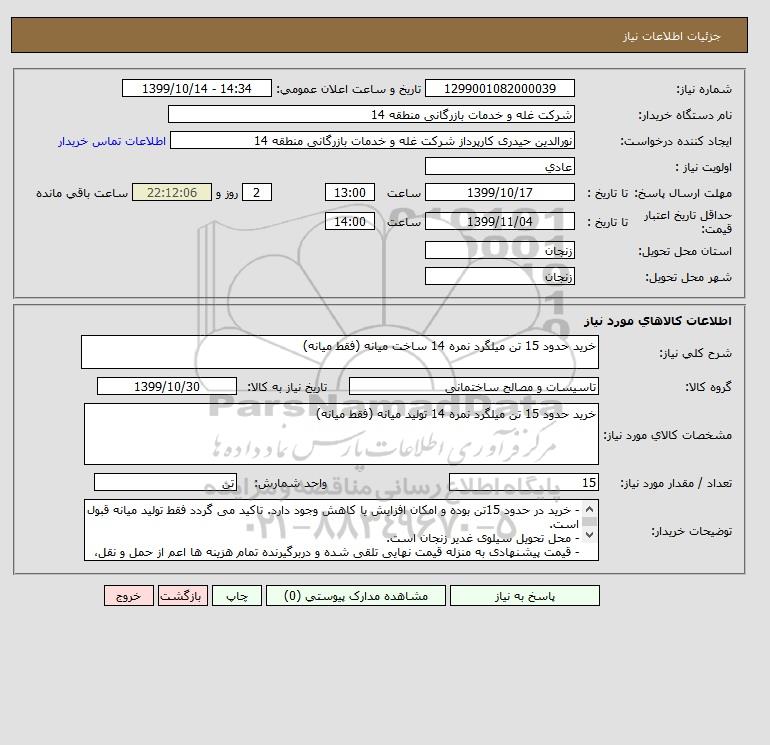Click the delivery province field 'زنجان'

point(500,250)
